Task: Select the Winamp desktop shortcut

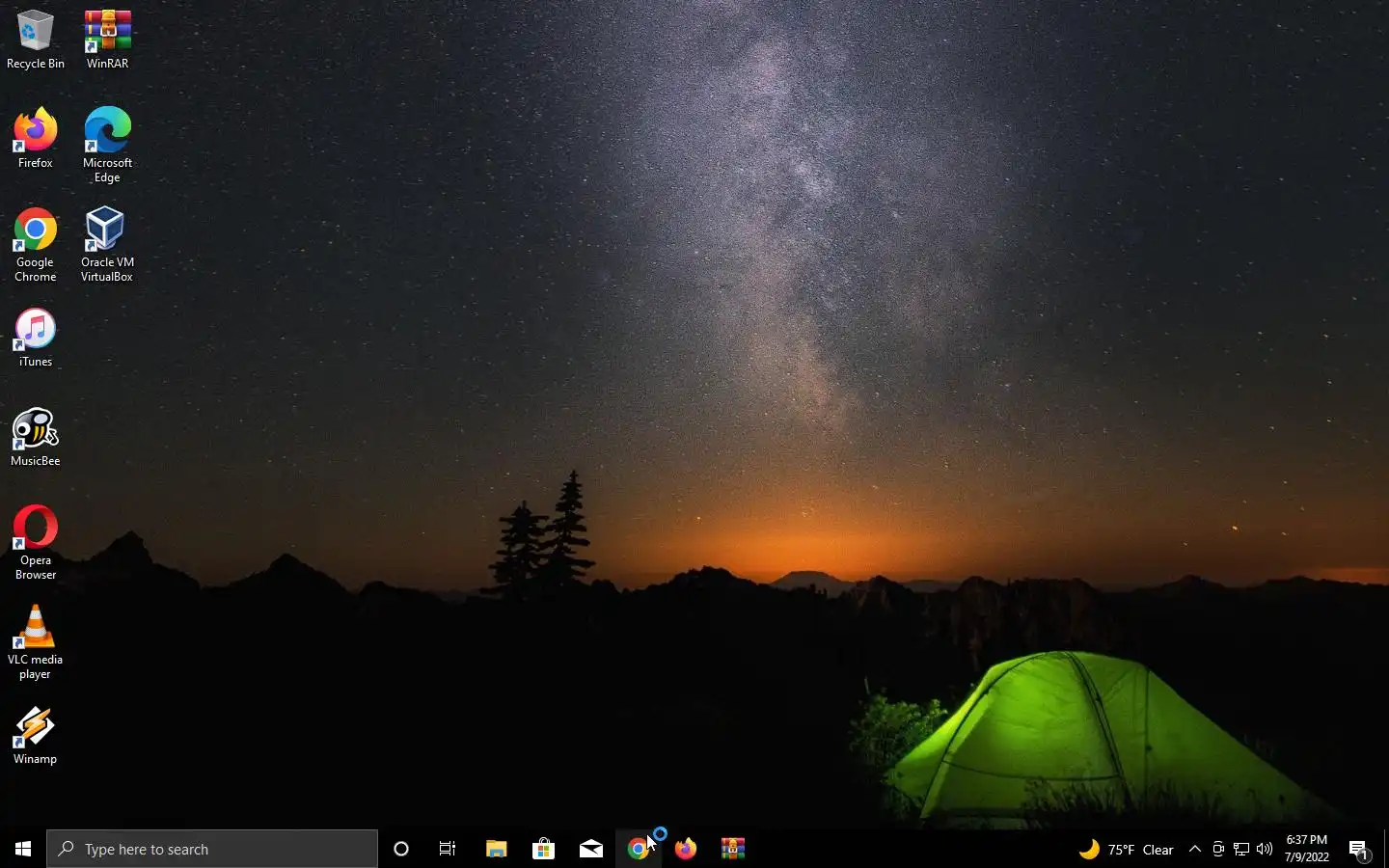Action: [36, 736]
